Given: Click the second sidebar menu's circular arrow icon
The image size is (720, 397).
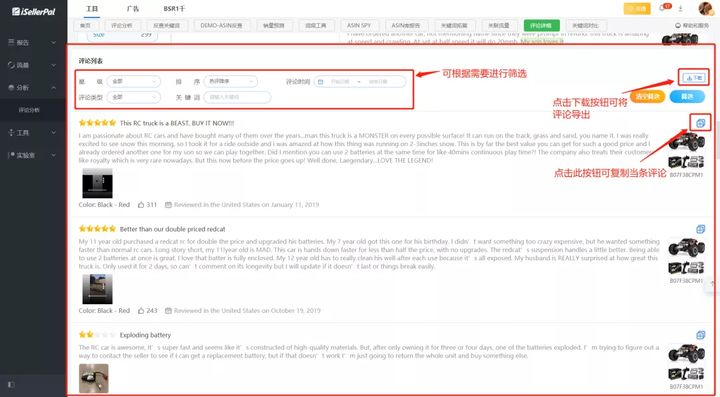Looking at the screenshot, I should click(11, 65).
